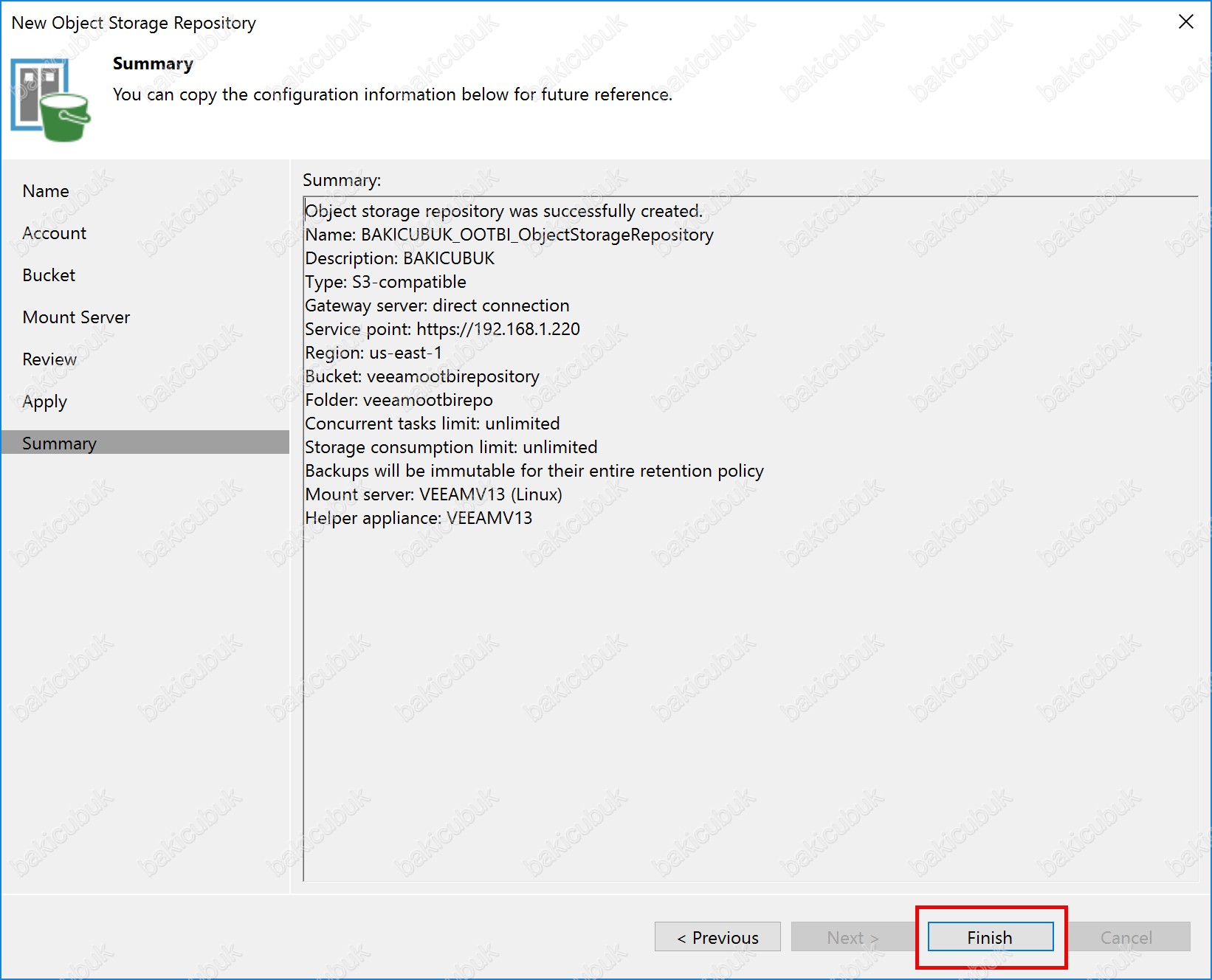Click the 'Folder: veeamootbirepo' line
Screen dimensions: 1212x980
[399, 400]
